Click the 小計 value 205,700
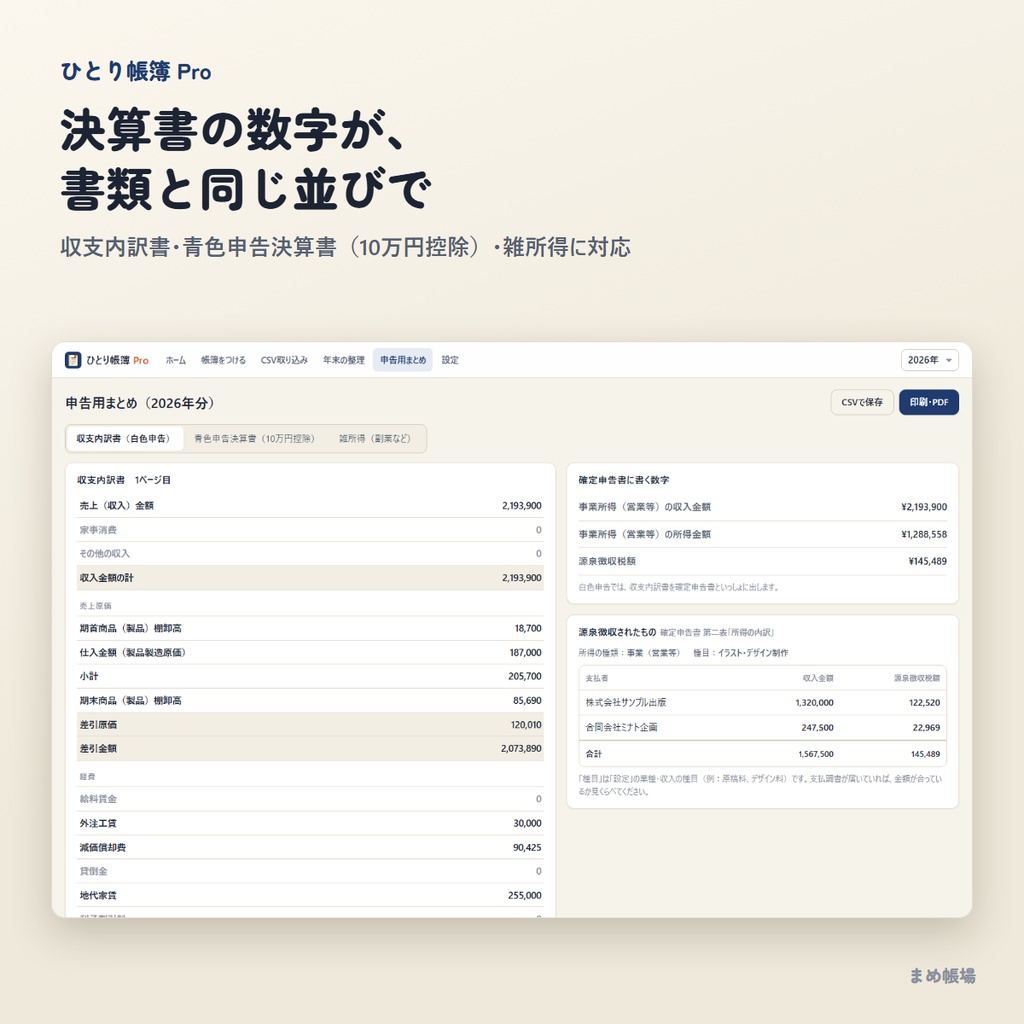This screenshot has height=1024, width=1024. coord(524,676)
